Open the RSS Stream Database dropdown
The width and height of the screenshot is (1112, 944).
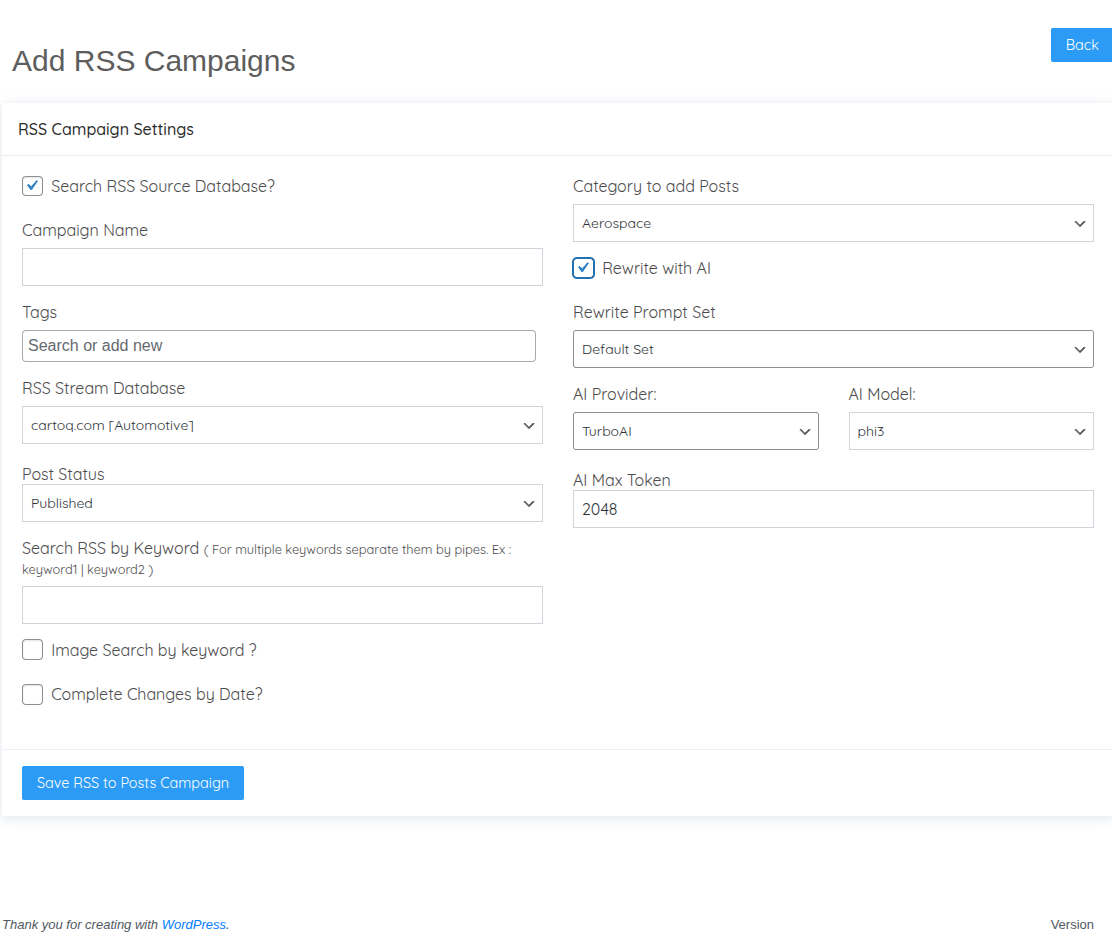coord(282,425)
